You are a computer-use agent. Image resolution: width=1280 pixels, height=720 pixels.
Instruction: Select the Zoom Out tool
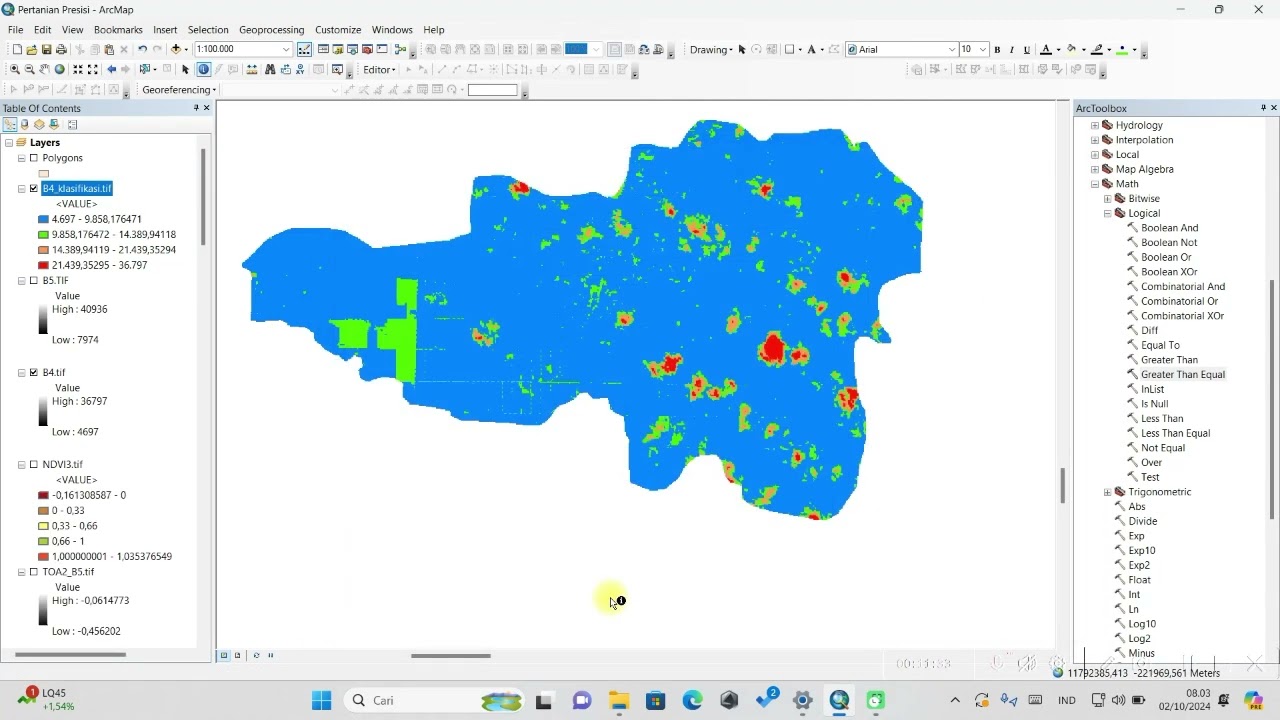pyautogui.click(x=29, y=69)
